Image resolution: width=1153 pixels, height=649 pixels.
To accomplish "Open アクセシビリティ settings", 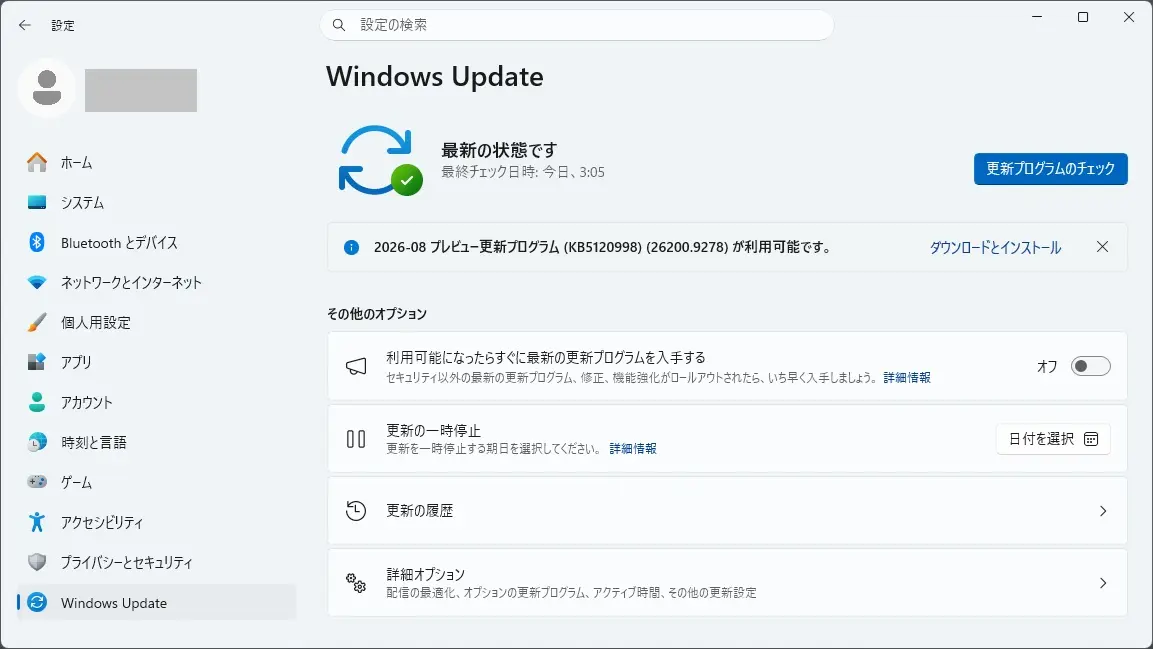I will click(156, 522).
